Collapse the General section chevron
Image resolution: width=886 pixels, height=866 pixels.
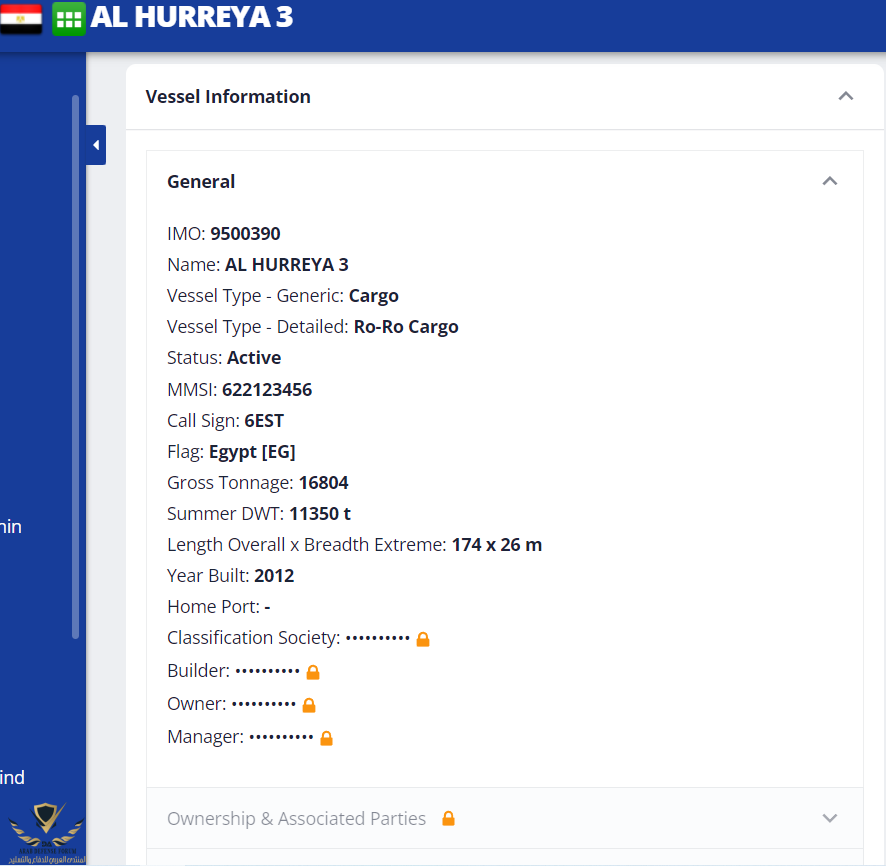829,181
